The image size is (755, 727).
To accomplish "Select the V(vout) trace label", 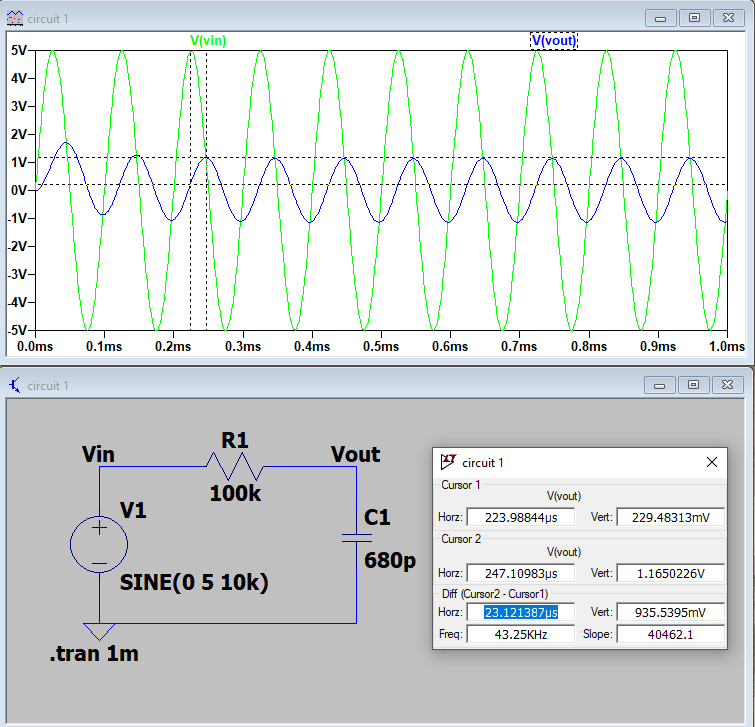I will [553, 40].
